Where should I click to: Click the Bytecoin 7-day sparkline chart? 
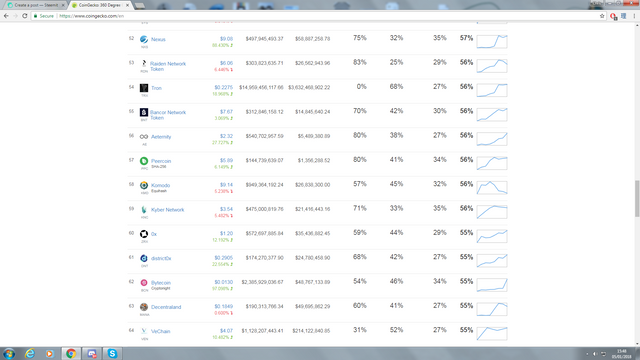tap(492, 284)
